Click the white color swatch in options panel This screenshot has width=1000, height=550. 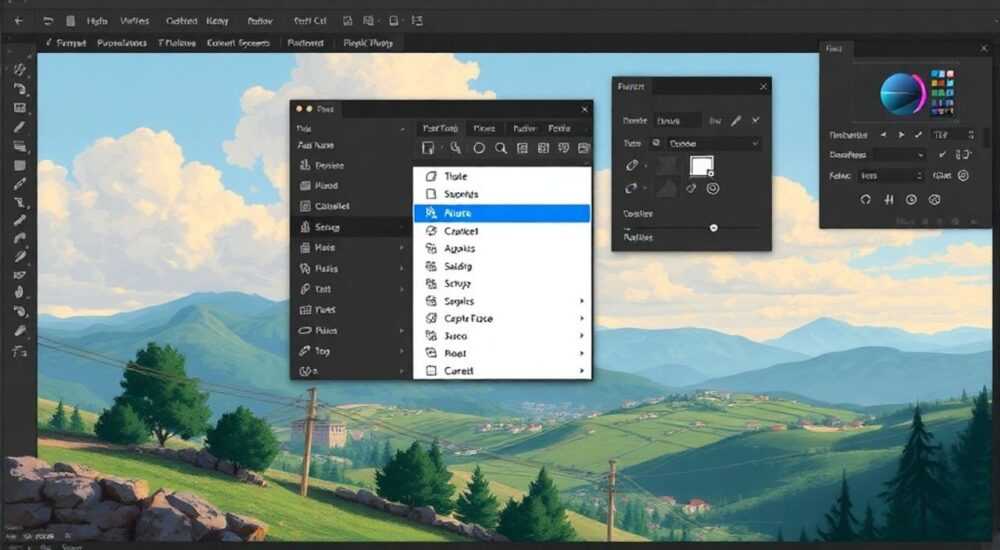tap(701, 166)
